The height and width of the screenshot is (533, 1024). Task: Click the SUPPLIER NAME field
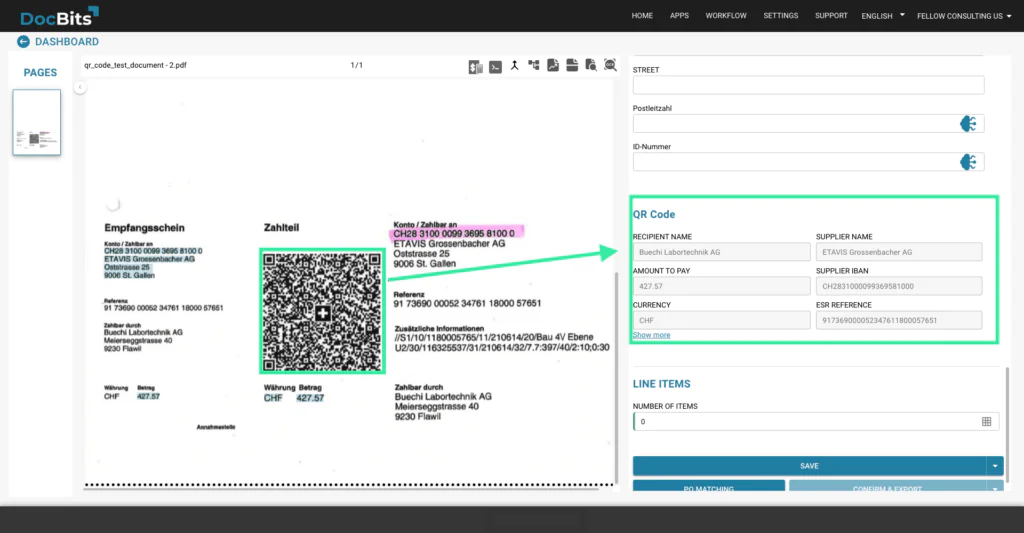[x=899, y=252]
